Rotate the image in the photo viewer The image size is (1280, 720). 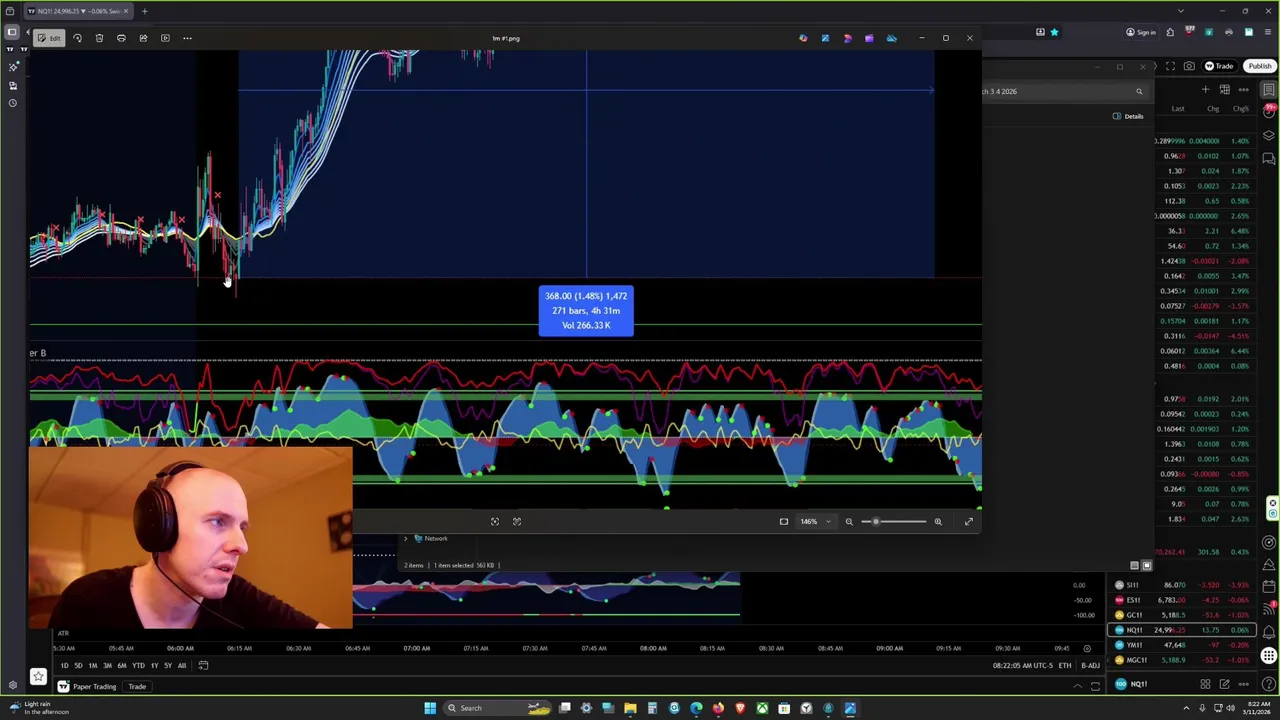tap(77, 38)
